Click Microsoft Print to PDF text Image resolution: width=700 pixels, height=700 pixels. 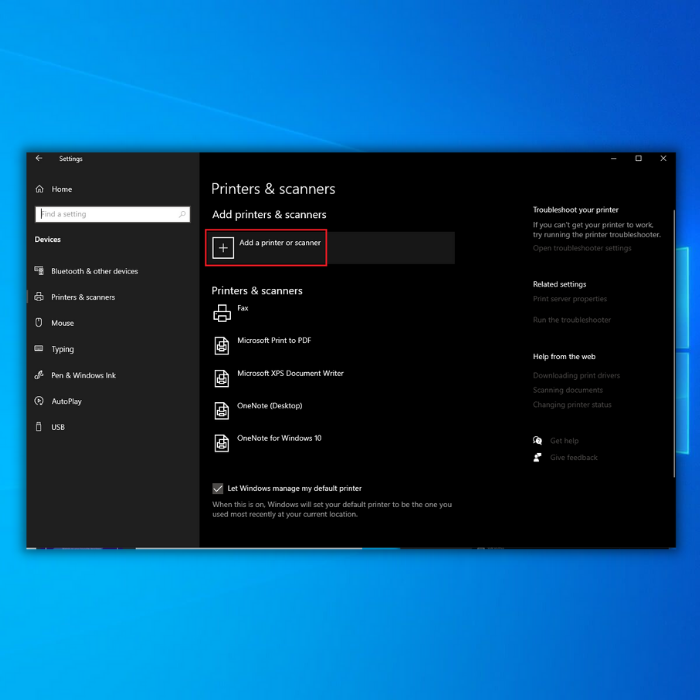[274, 341]
